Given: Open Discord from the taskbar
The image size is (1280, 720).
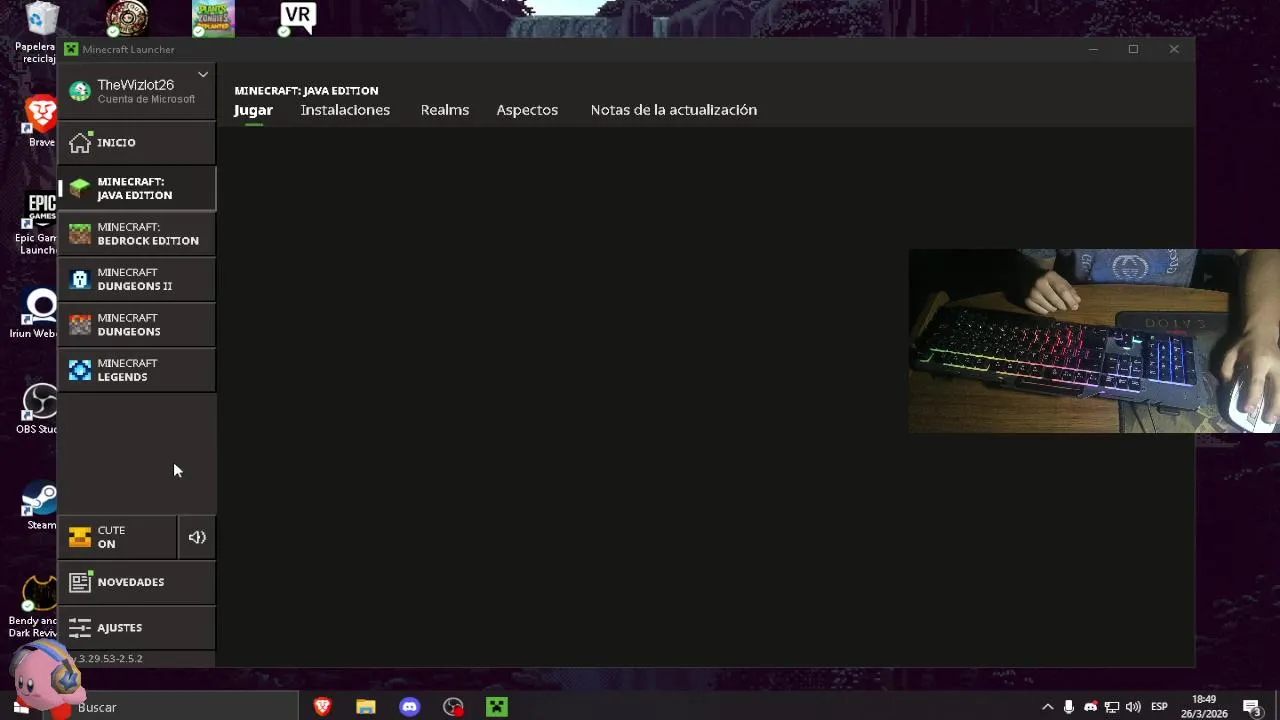Looking at the screenshot, I should click(x=410, y=707).
